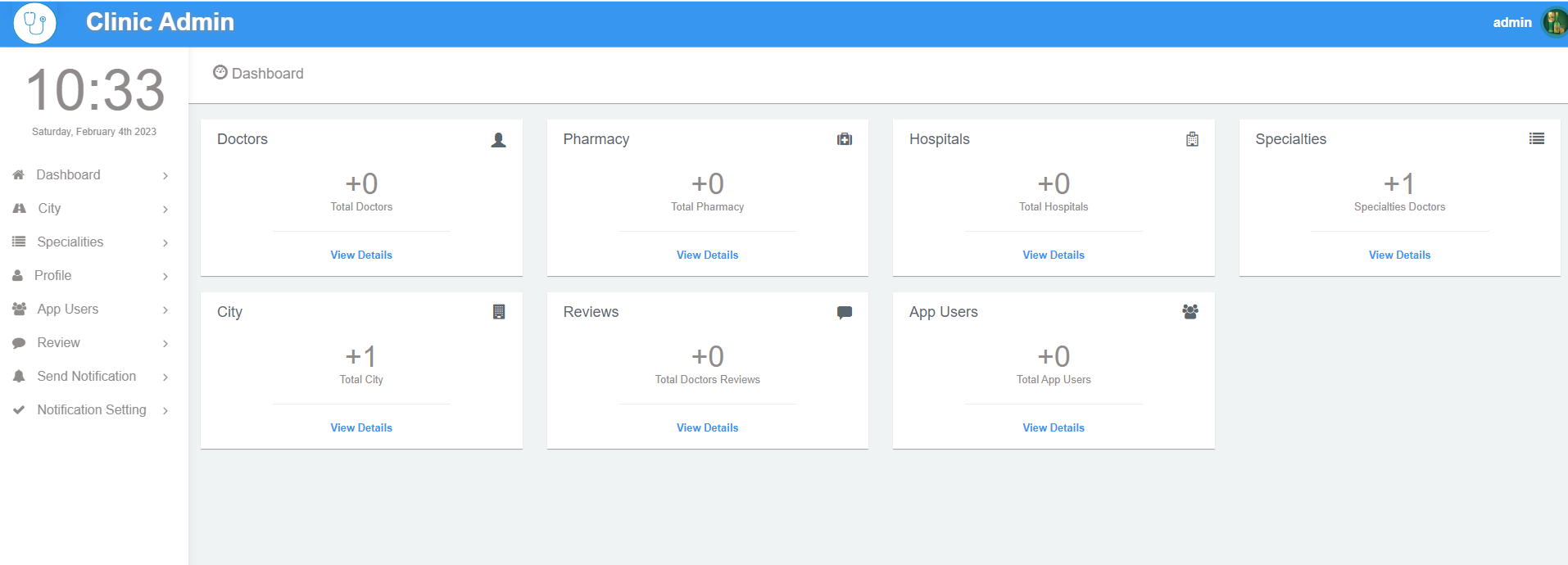Expand the Send Notification chevron
The image size is (1568, 565).
(x=165, y=377)
